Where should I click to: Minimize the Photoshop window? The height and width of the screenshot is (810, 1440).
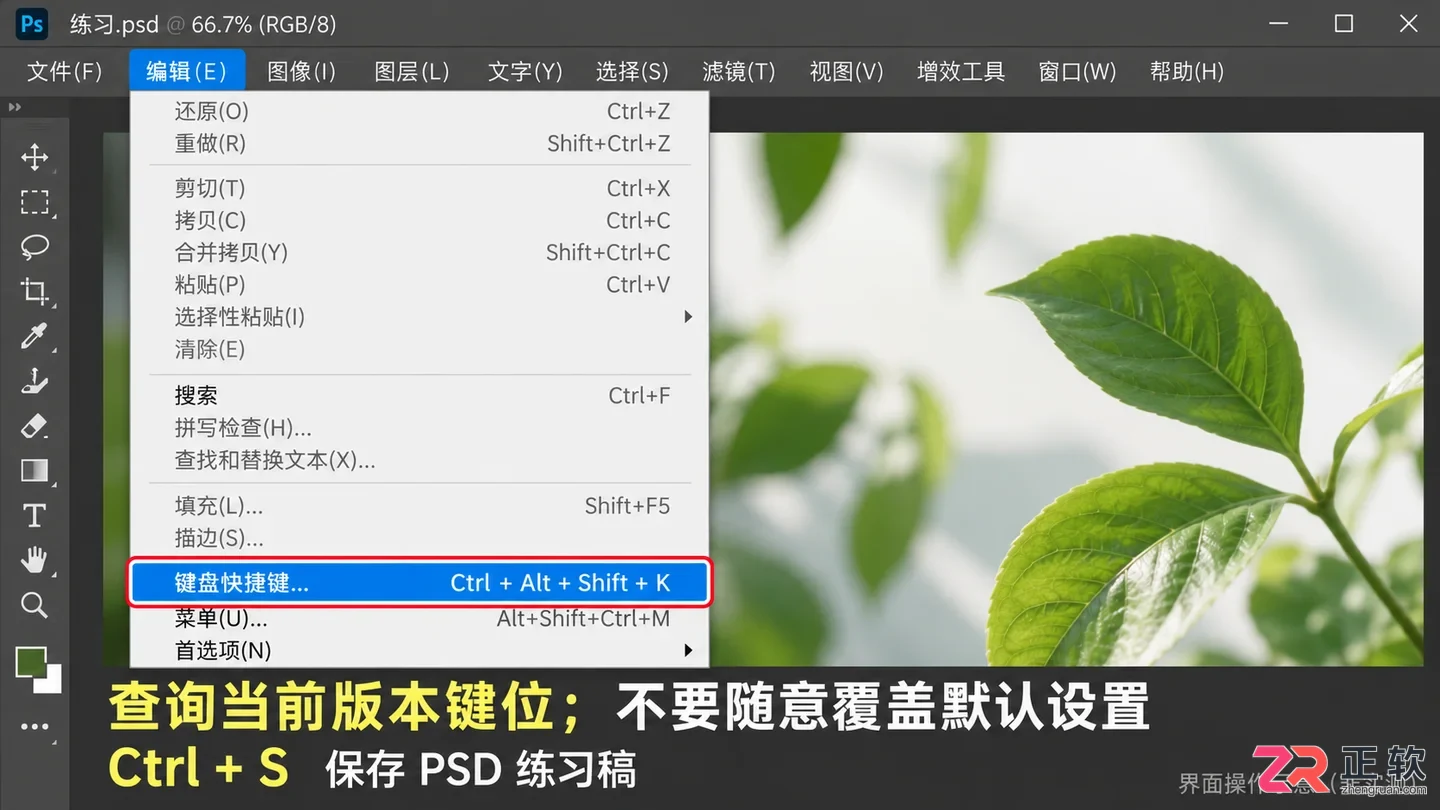[1280, 24]
